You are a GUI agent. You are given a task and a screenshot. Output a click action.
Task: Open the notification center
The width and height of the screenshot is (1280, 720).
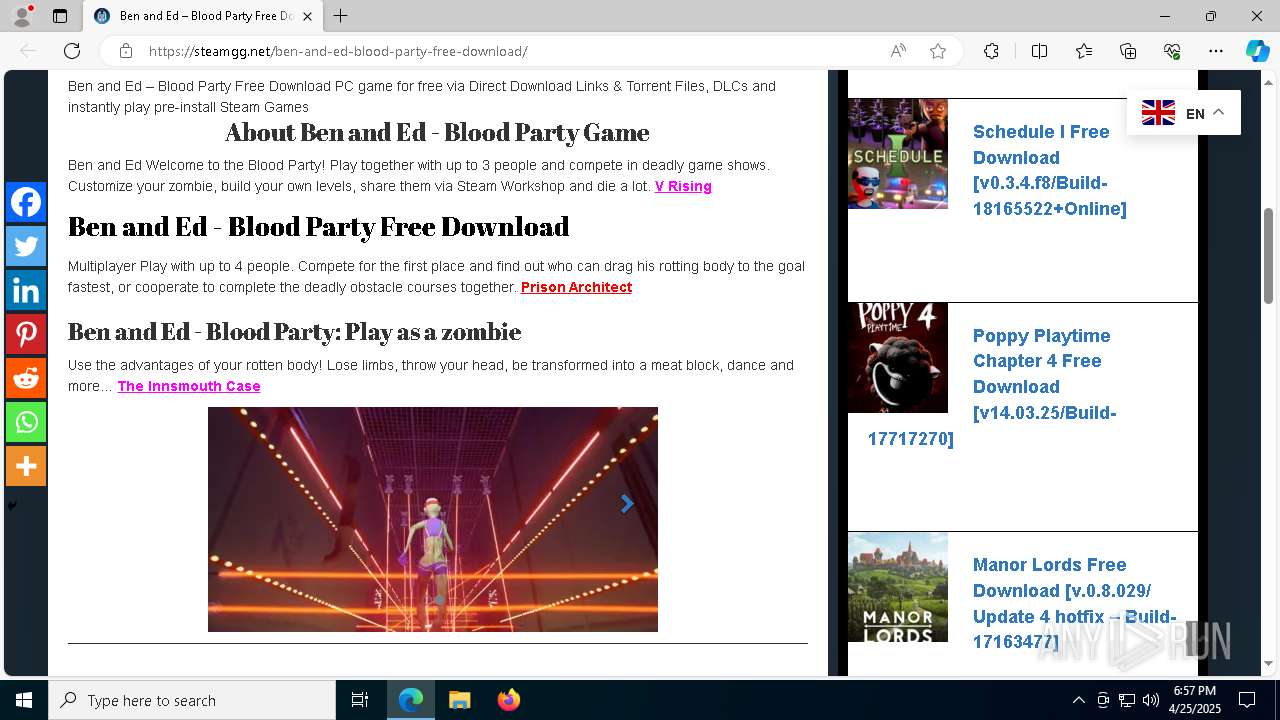coord(1247,700)
